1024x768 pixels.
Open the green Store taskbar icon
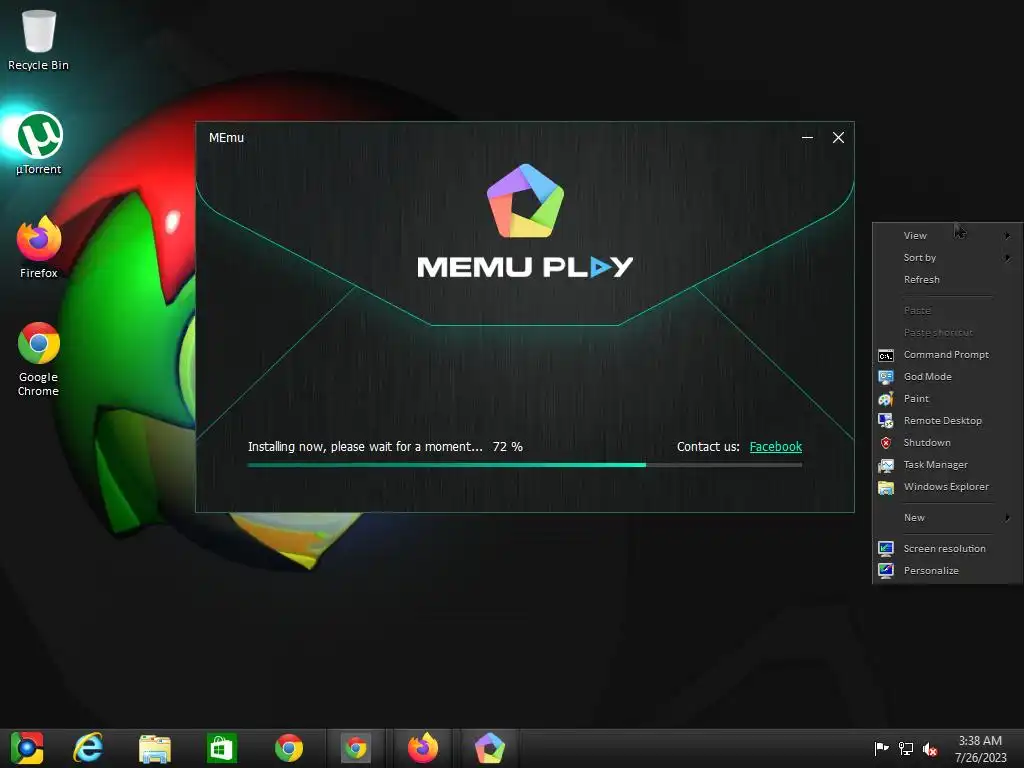(x=221, y=748)
